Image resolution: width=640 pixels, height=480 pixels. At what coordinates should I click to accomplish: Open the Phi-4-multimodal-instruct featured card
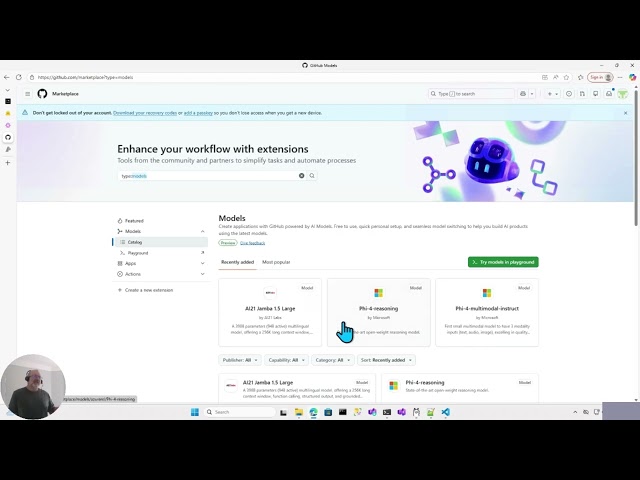tap(487, 312)
